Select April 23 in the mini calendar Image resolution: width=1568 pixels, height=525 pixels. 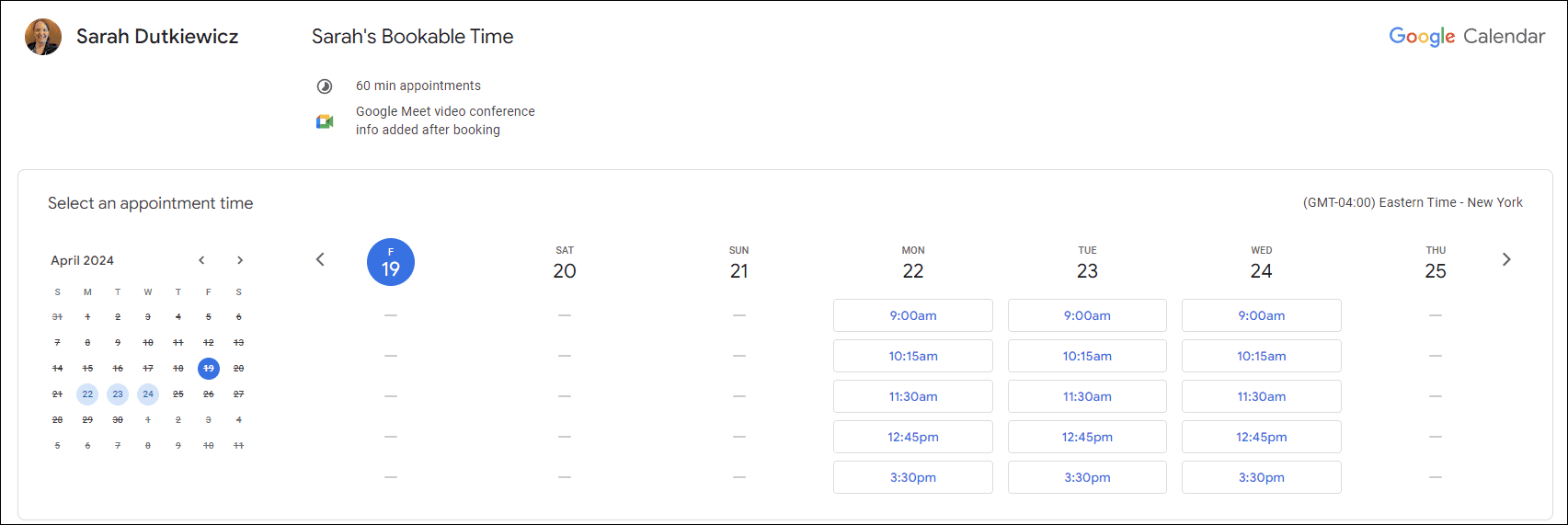[118, 394]
